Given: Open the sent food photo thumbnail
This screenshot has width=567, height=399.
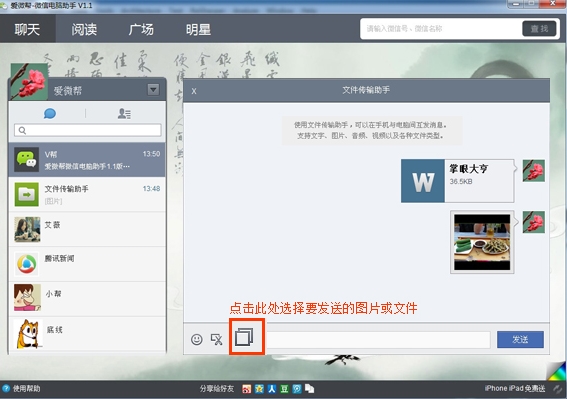Looking at the screenshot, I should tap(482, 242).
